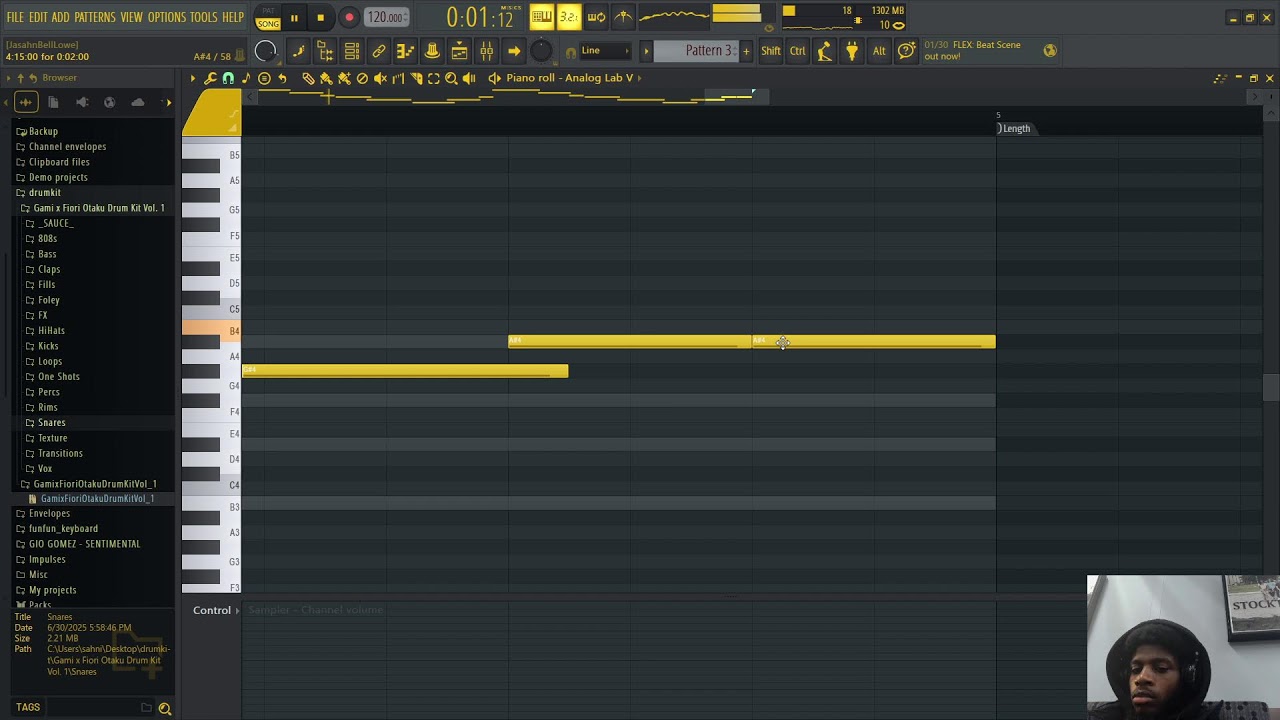The width and height of the screenshot is (1280, 720).
Task: Click the knob beside the Line snap selector
Action: click(541, 51)
